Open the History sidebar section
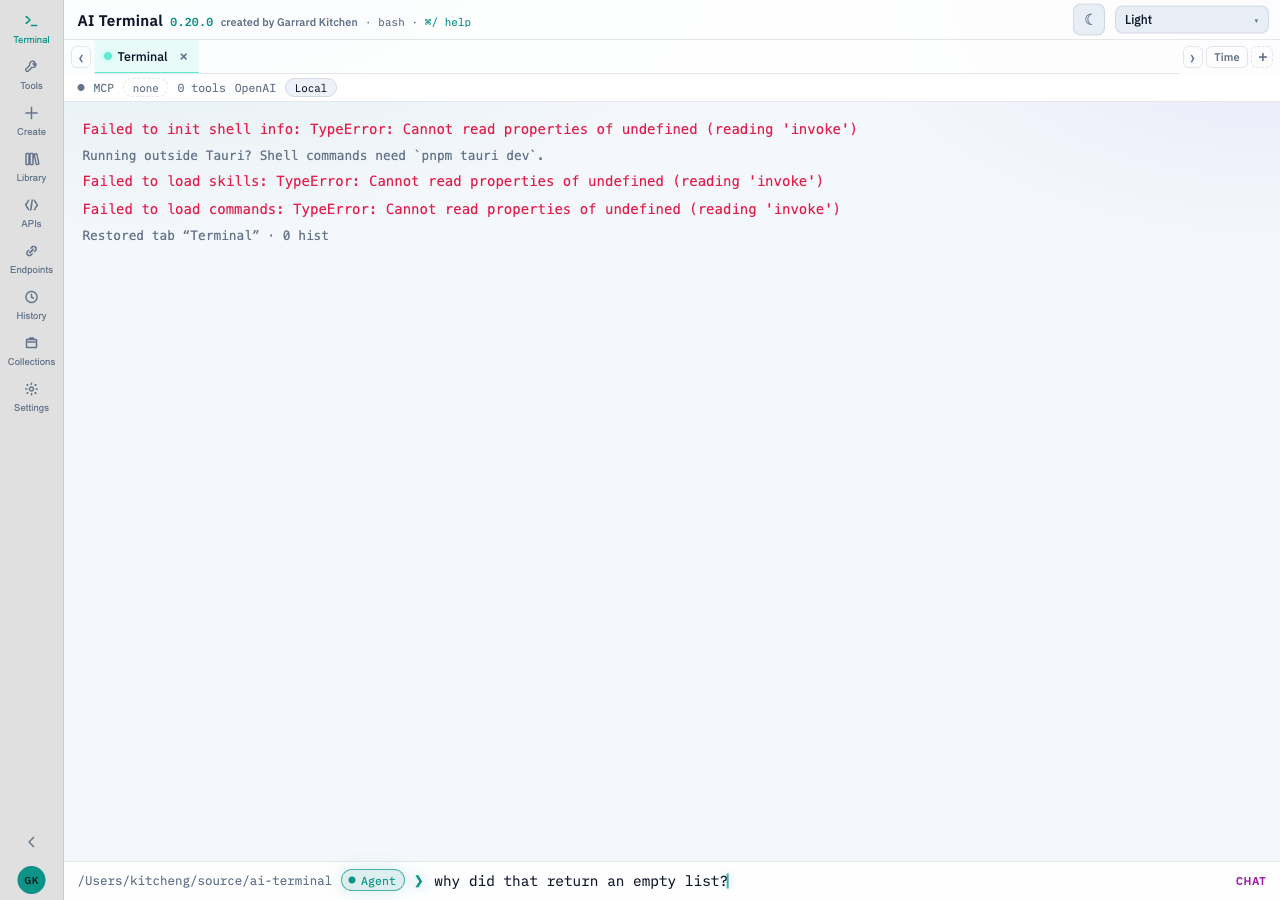 31,305
